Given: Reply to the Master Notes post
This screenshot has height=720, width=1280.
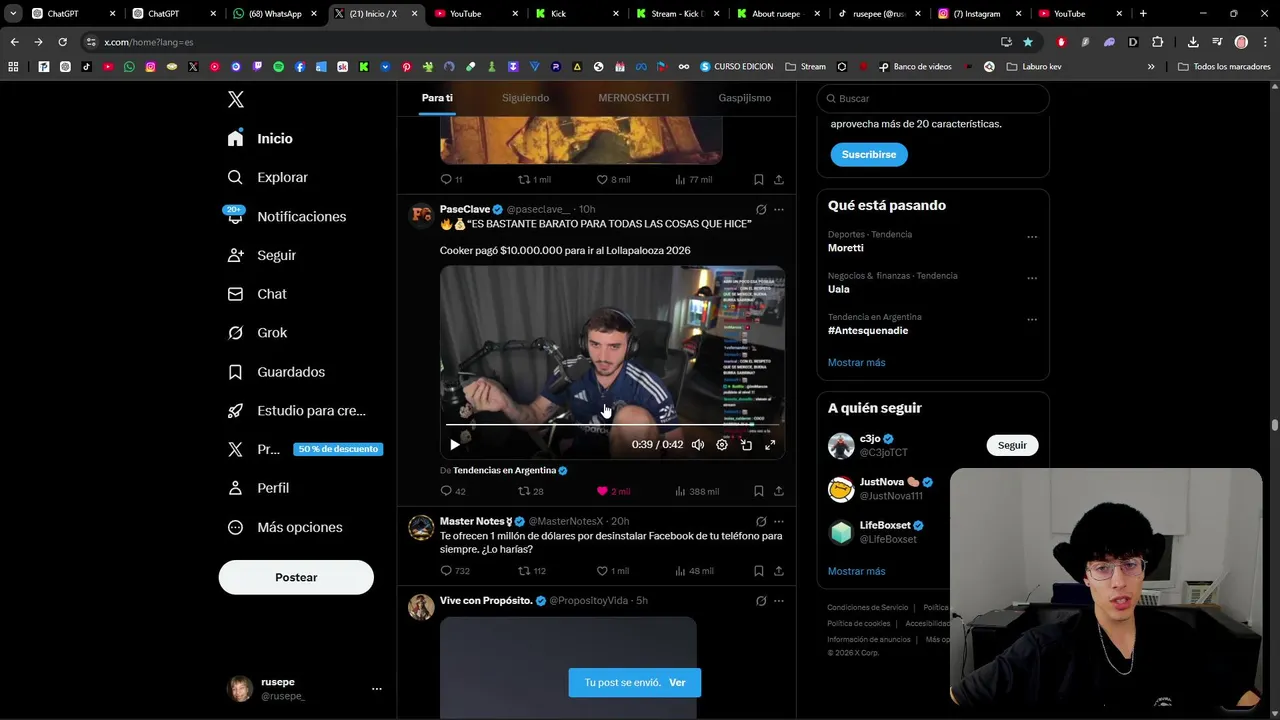Looking at the screenshot, I should coord(455,571).
